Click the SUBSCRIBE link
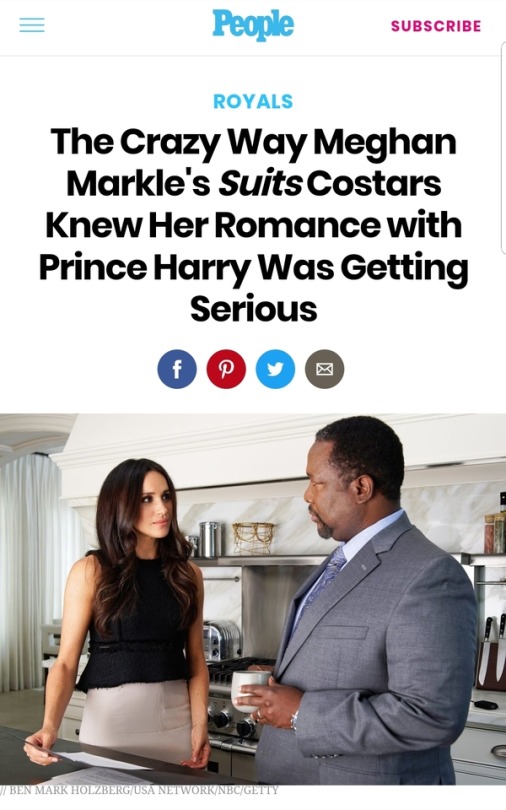 click(x=436, y=26)
